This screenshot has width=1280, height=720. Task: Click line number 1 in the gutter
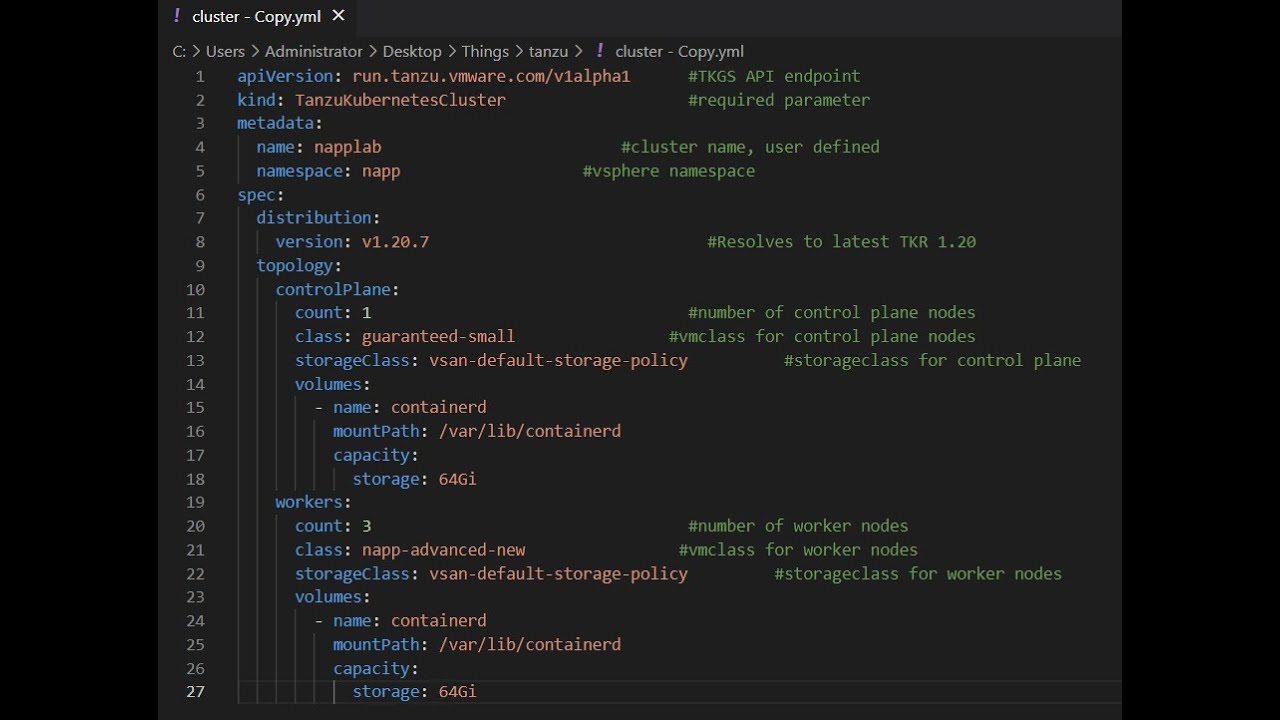point(200,76)
